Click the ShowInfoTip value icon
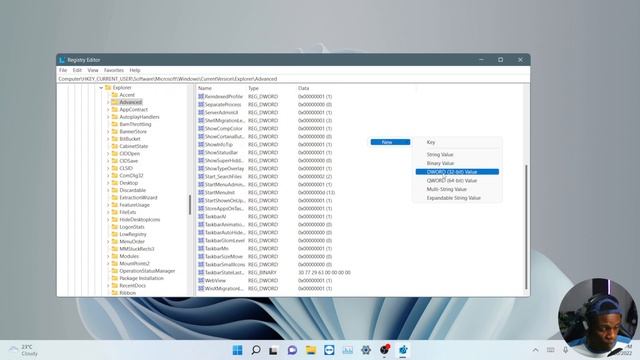Screen dimensions: 640x360 (201, 144)
